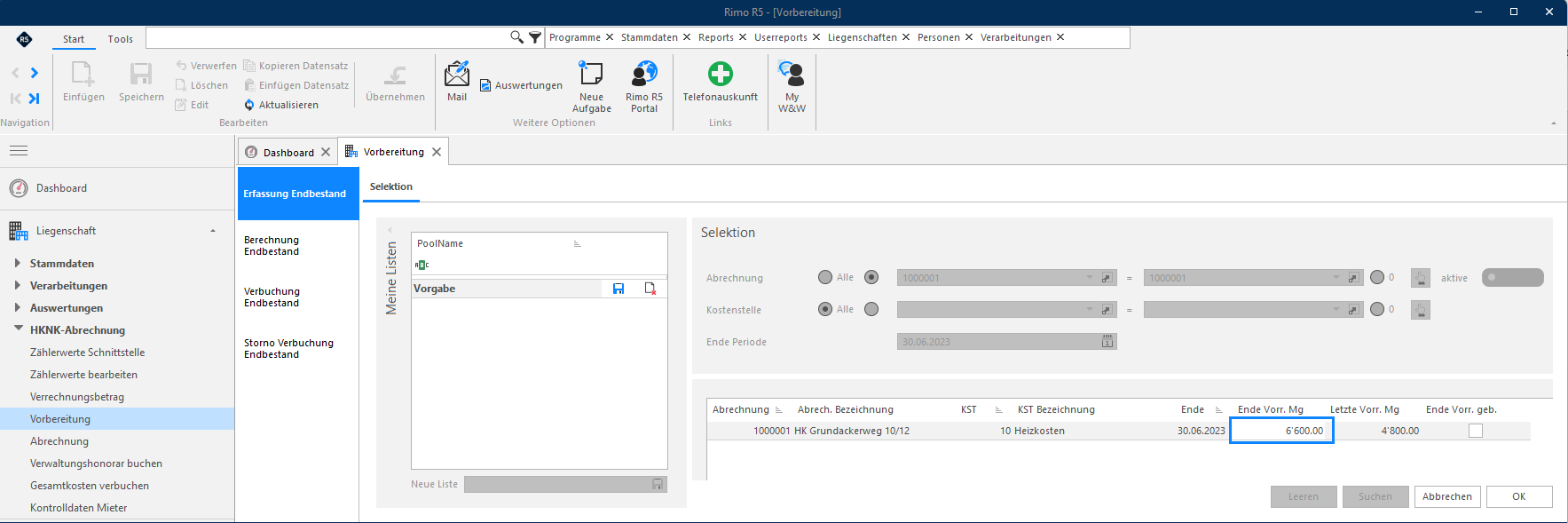Image resolution: width=1568 pixels, height=523 pixels.
Task: Open the Ende Periode calendar picker
Action: pyautogui.click(x=1107, y=342)
